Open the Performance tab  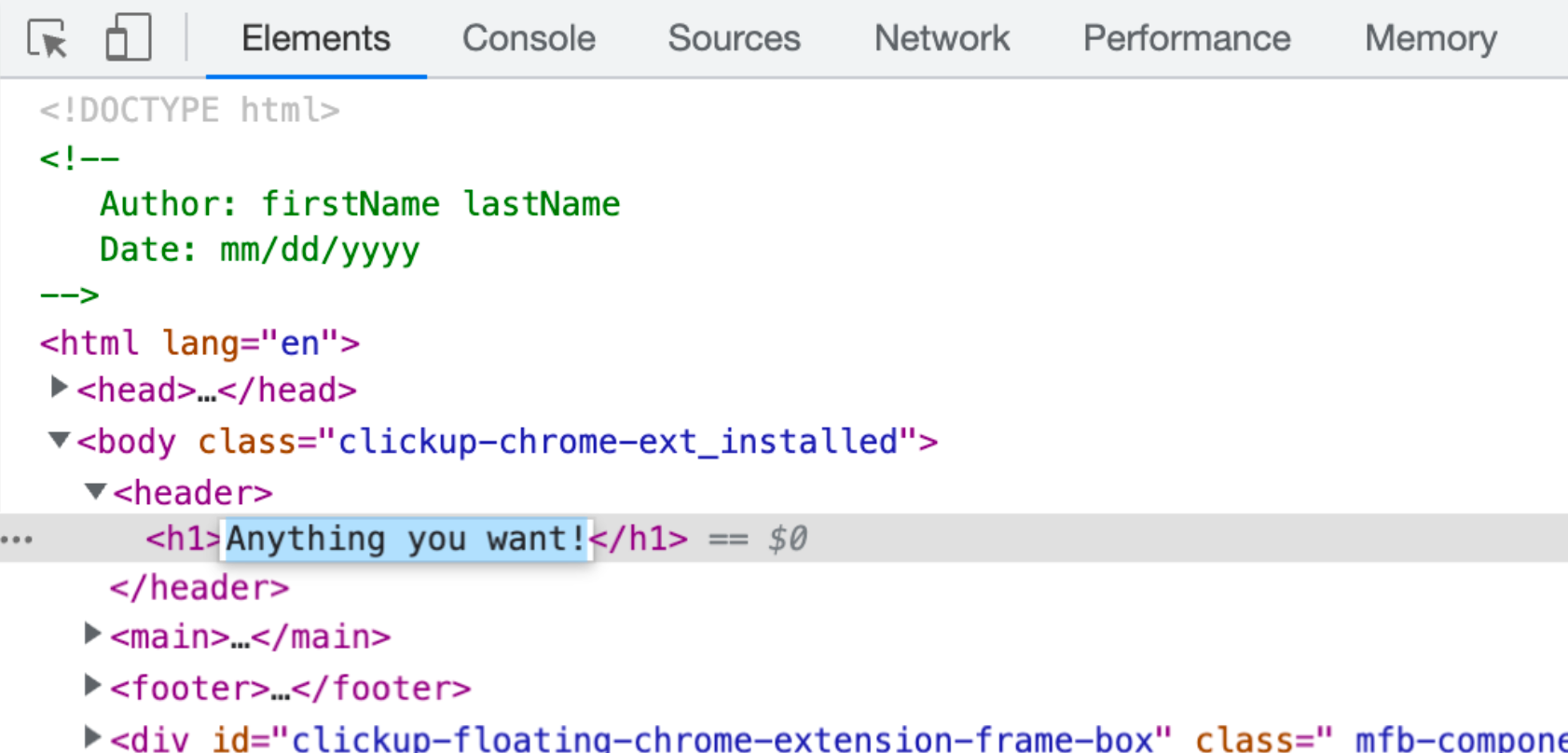(1187, 38)
